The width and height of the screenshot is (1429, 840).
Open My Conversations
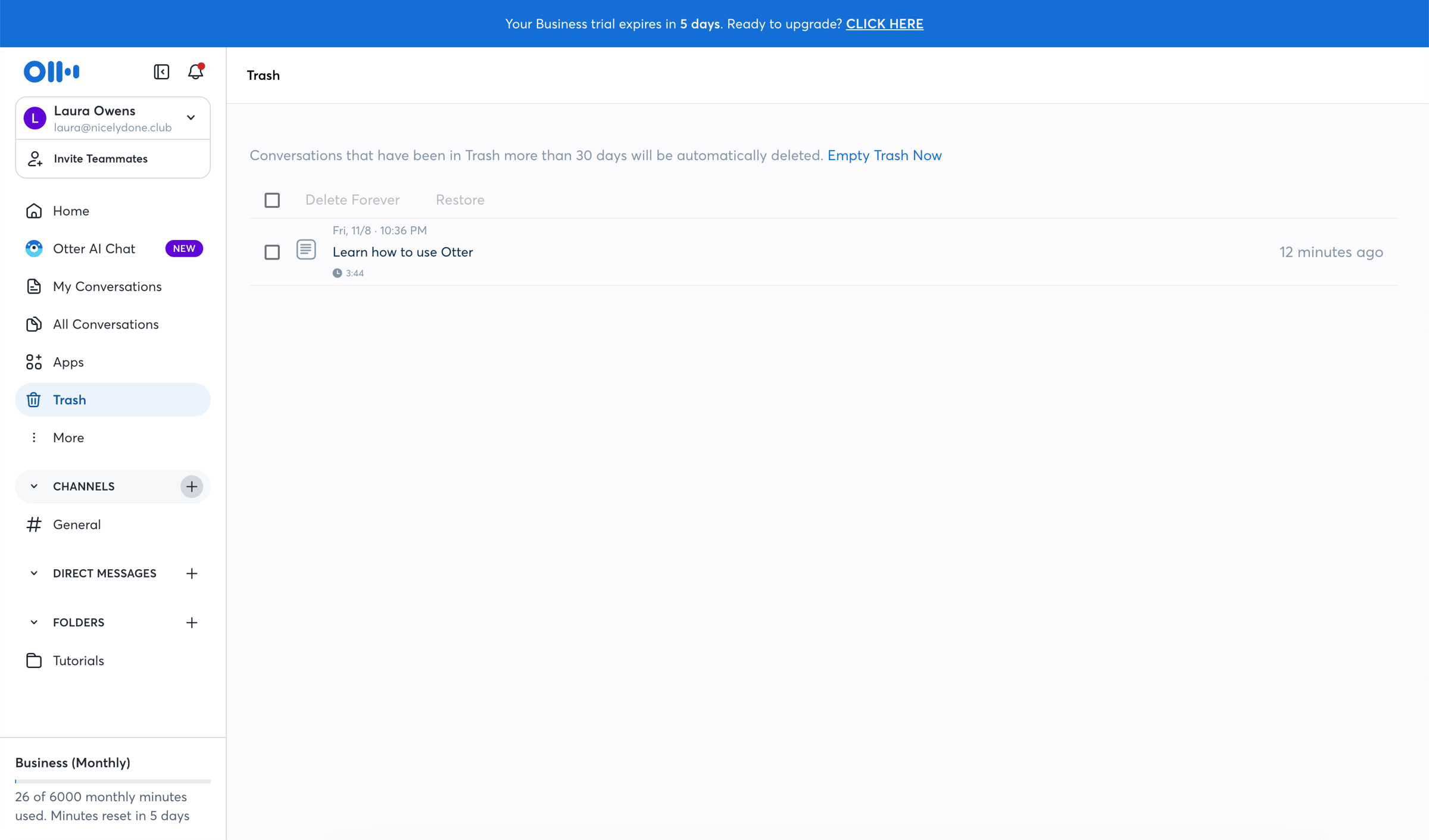[x=113, y=286]
